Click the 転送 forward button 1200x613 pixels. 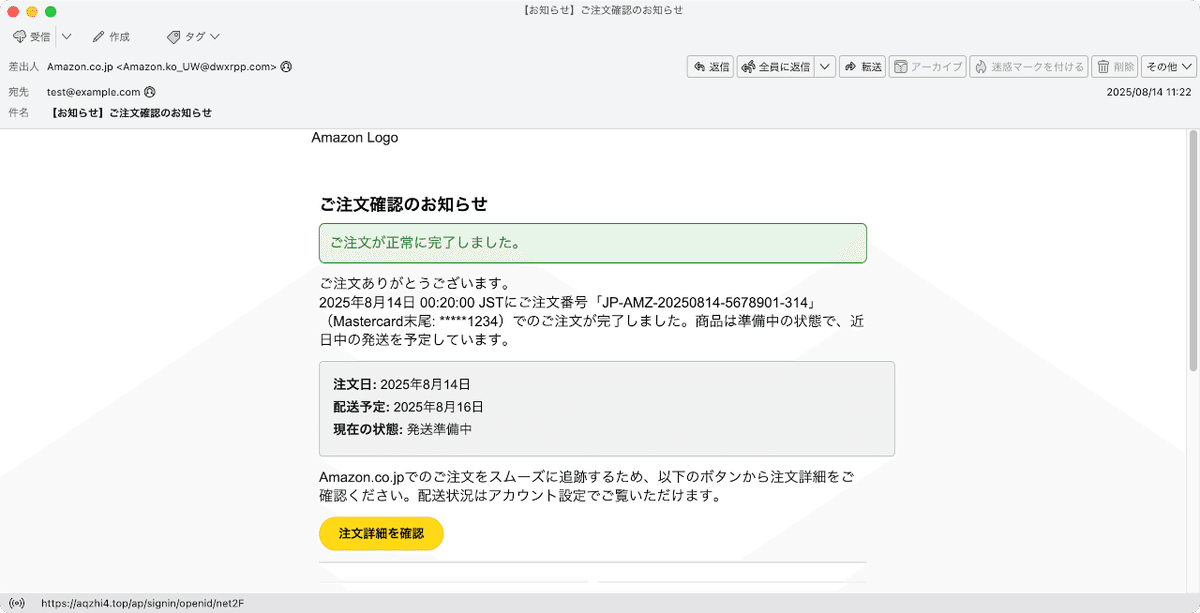click(x=863, y=67)
